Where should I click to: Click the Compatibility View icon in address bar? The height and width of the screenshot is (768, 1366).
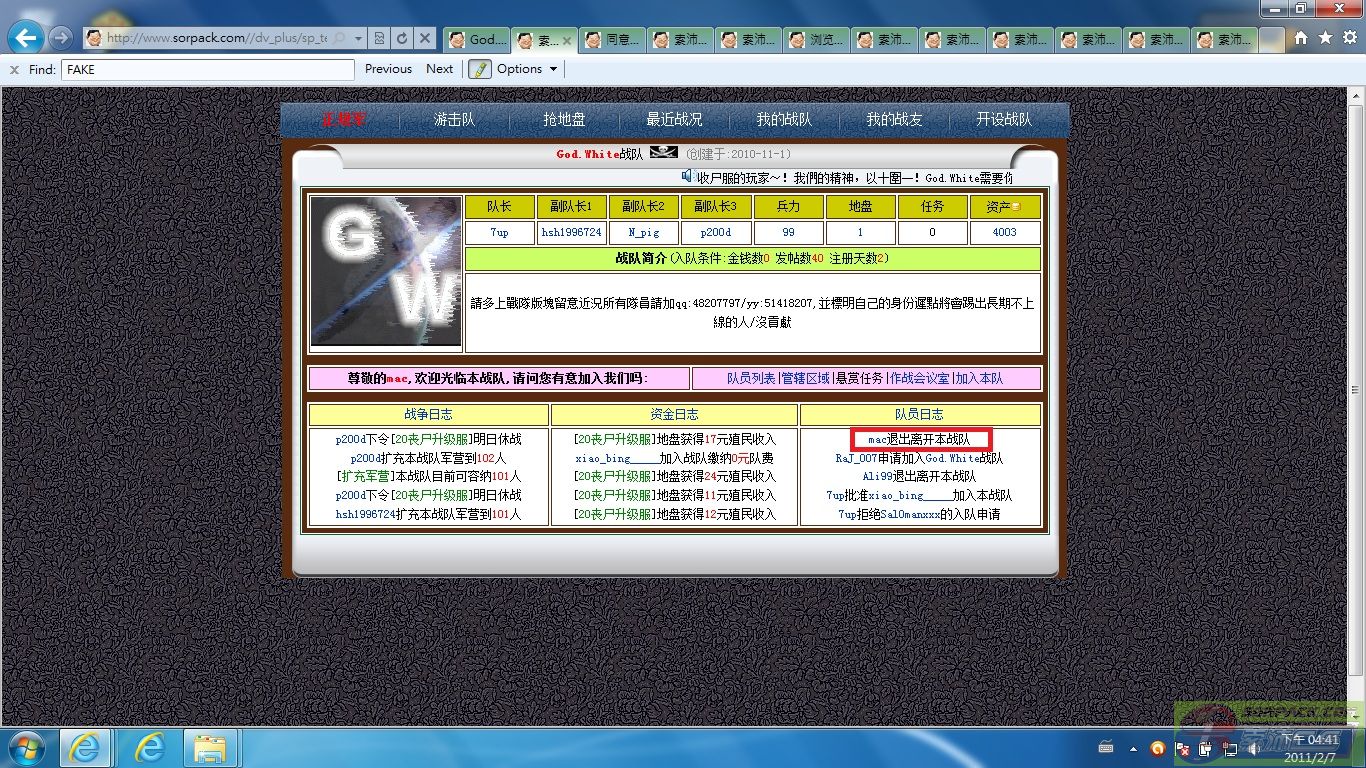380,38
